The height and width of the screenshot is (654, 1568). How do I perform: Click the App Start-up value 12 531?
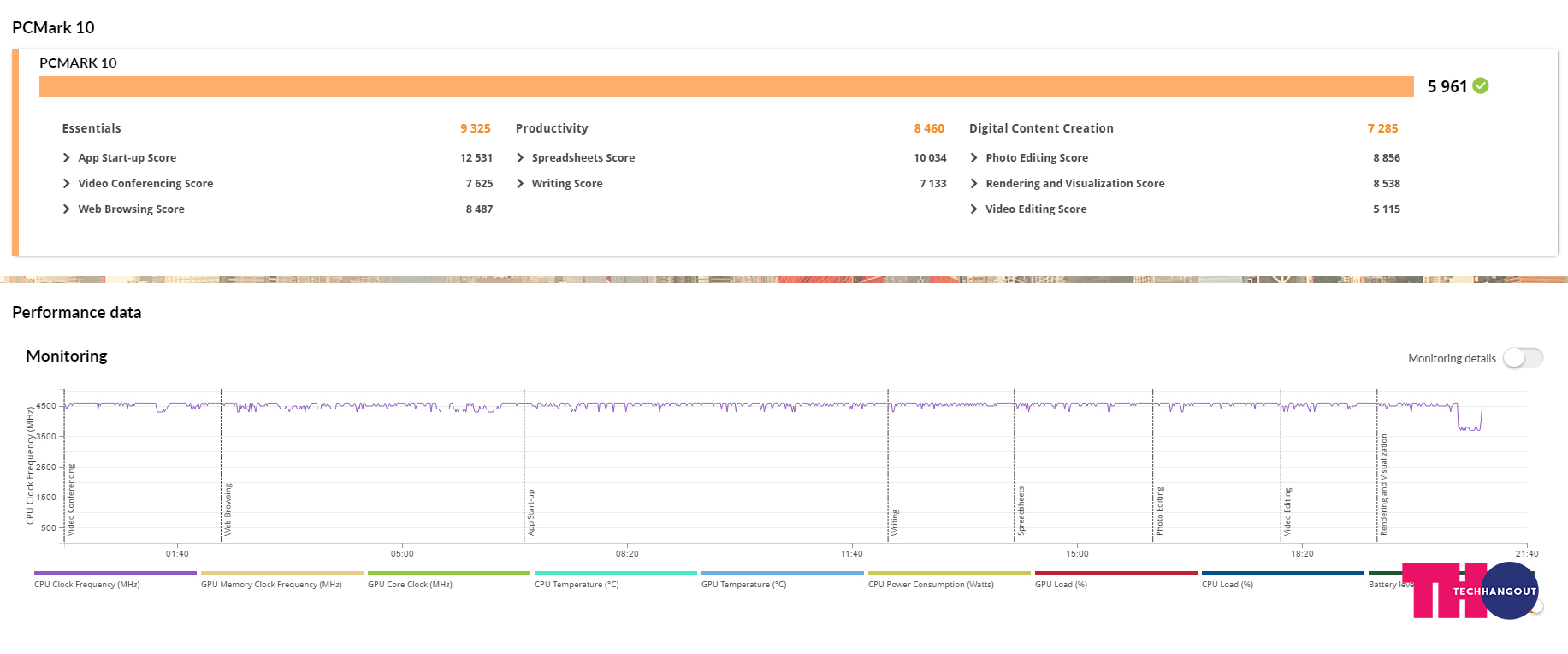(x=476, y=158)
